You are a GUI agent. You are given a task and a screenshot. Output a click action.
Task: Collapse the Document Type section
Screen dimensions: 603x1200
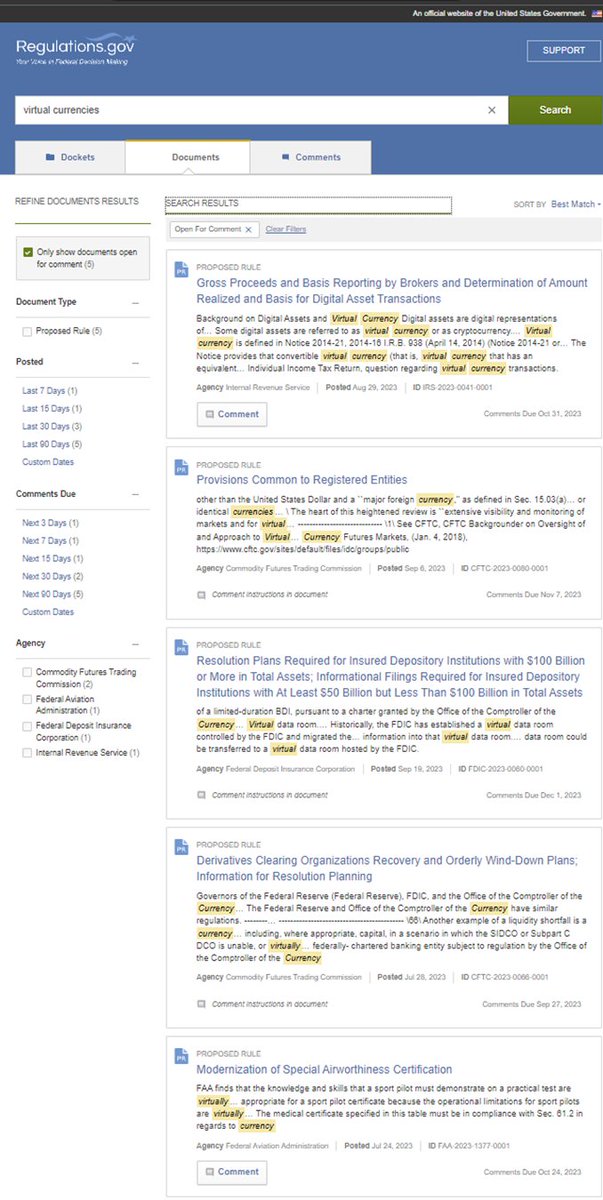pos(135,302)
